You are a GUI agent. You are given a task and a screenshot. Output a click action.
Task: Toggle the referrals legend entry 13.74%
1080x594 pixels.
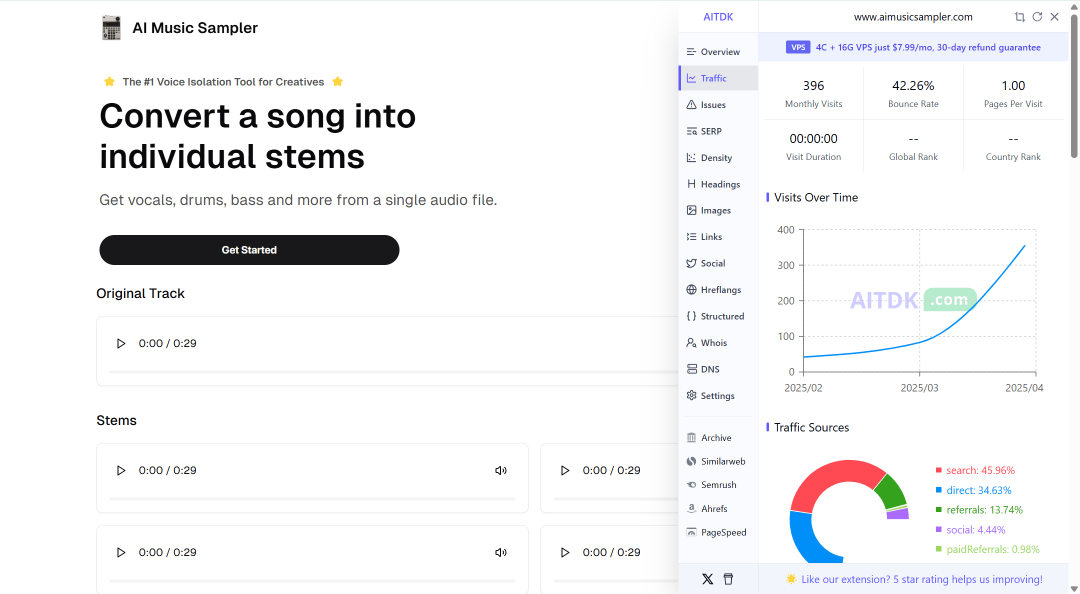click(x=979, y=510)
